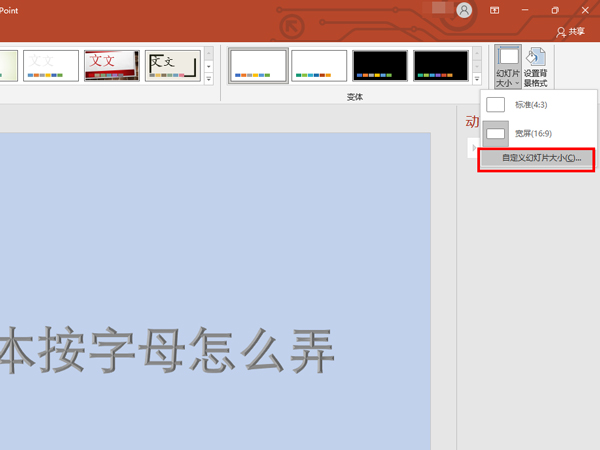The image size is (600, 450).
Task: Select the second white variant thumbnail
Action: click(x=319, y=65)
